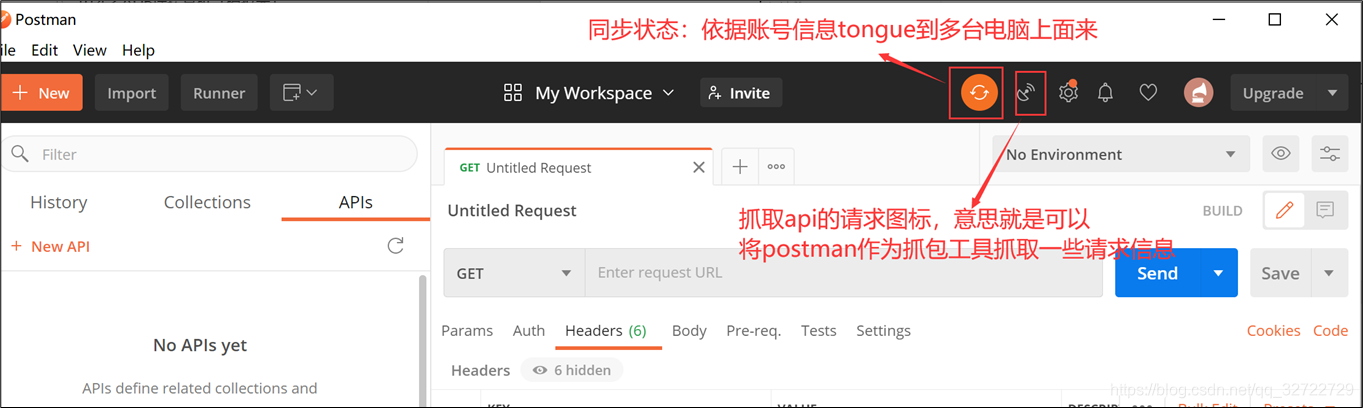Open new window layout icon button
The width and height of the screenshot is (1363, 408).
coord(301,93)
